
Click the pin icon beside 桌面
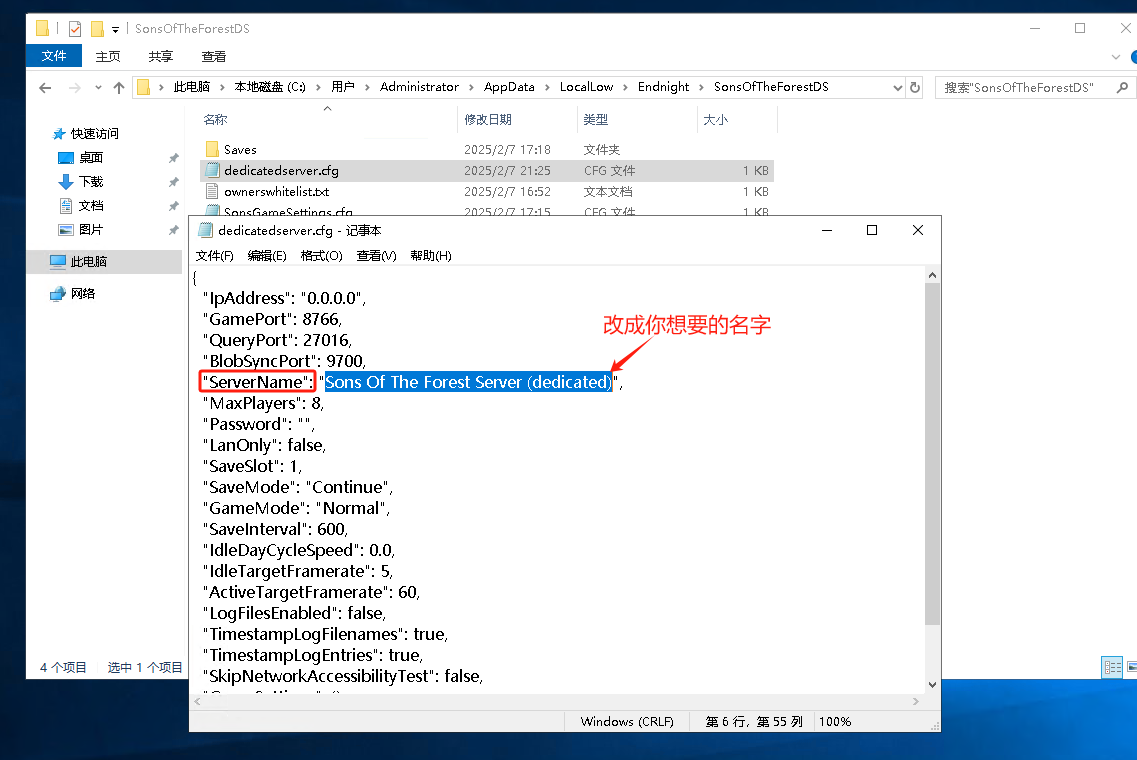pos(173,158)
